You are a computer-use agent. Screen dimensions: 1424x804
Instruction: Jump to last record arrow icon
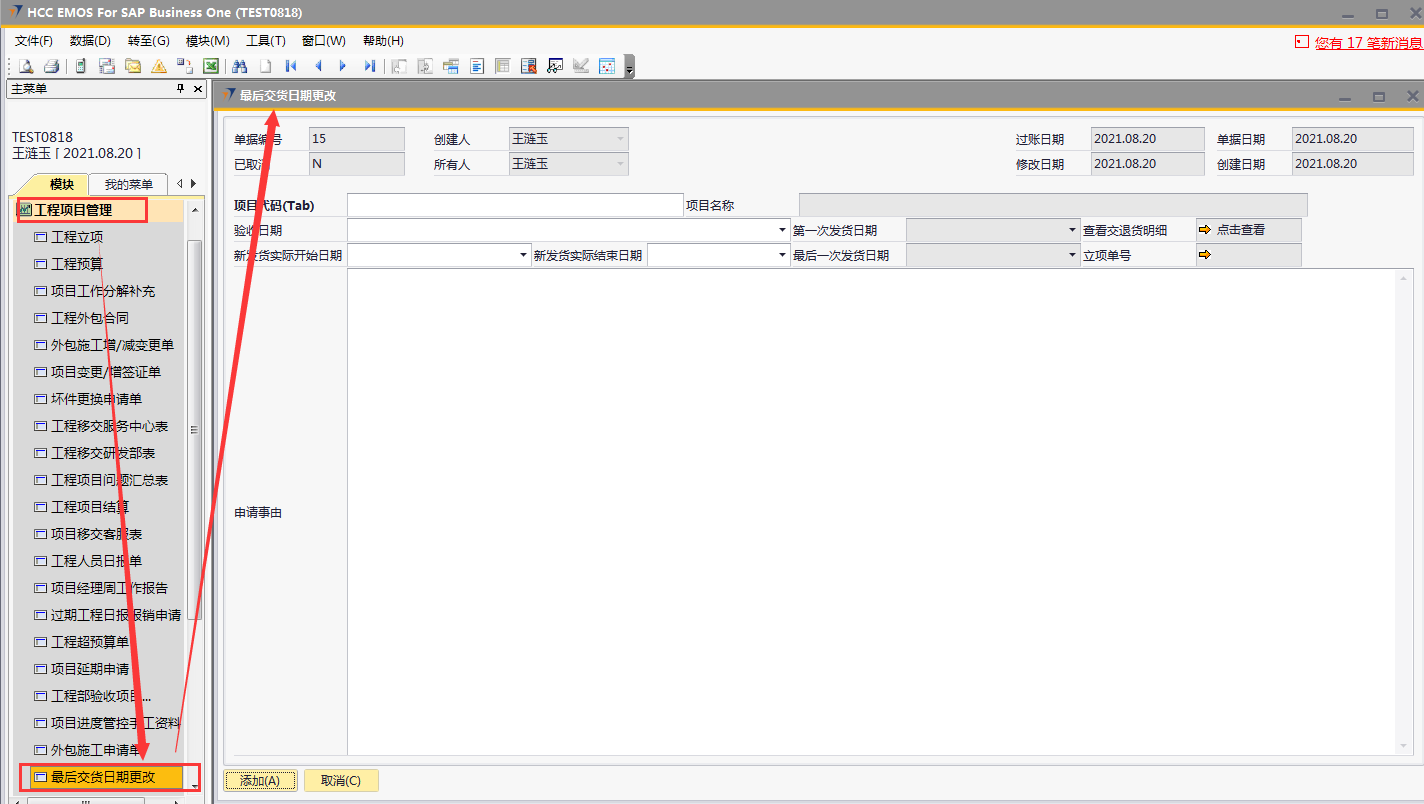tap(369, 66)
